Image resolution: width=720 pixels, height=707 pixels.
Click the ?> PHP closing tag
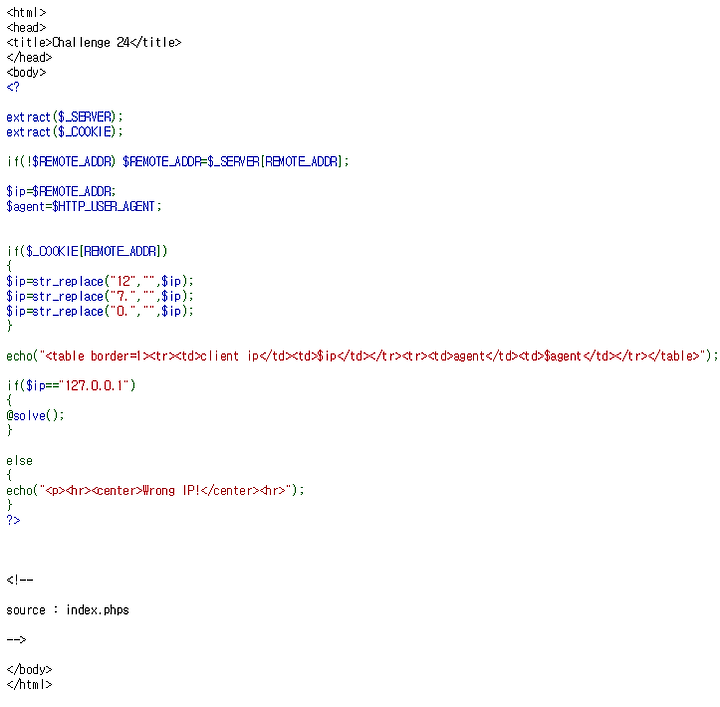tap(13, 520)
